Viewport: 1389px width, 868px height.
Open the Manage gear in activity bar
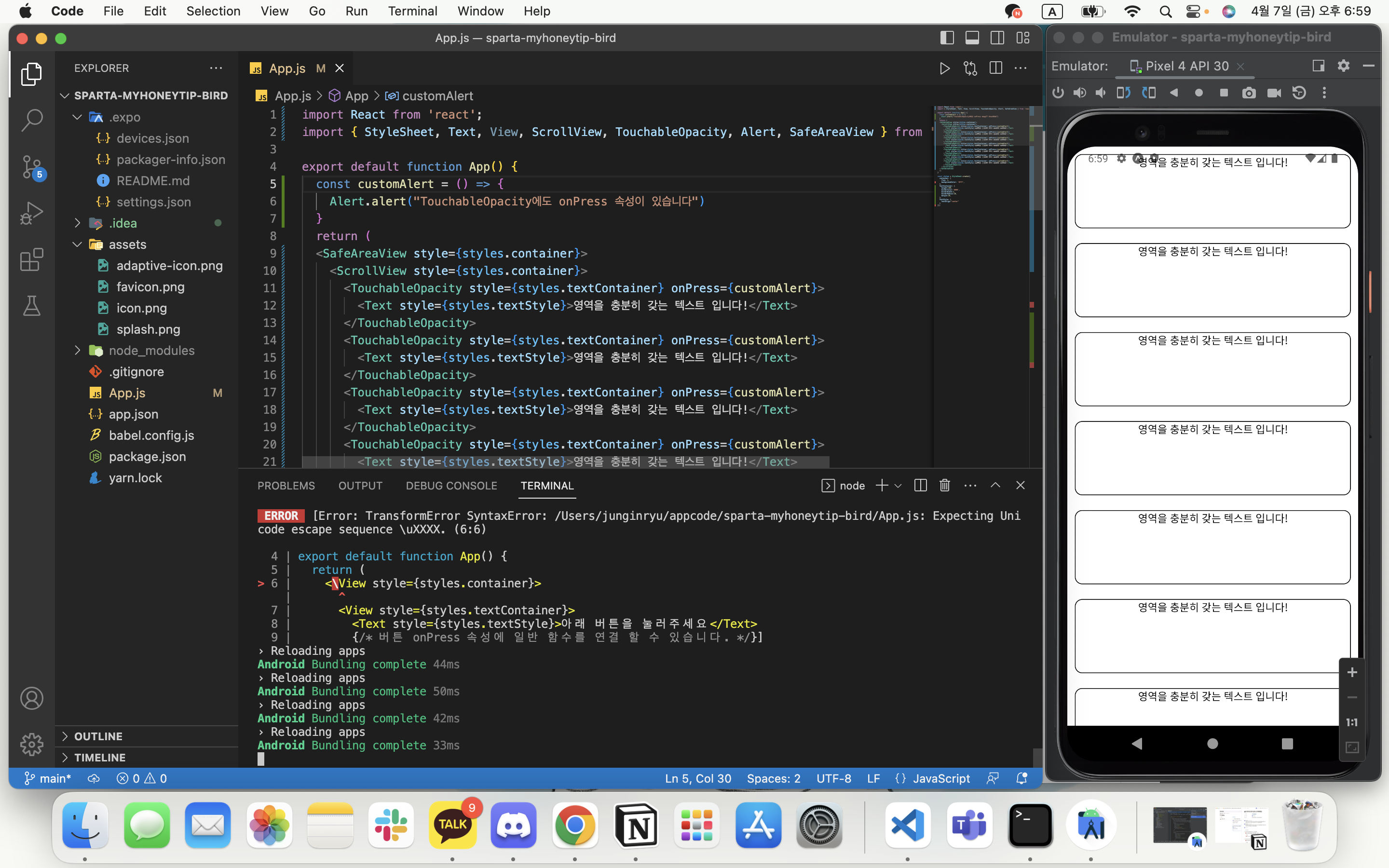tap(31, 745)
